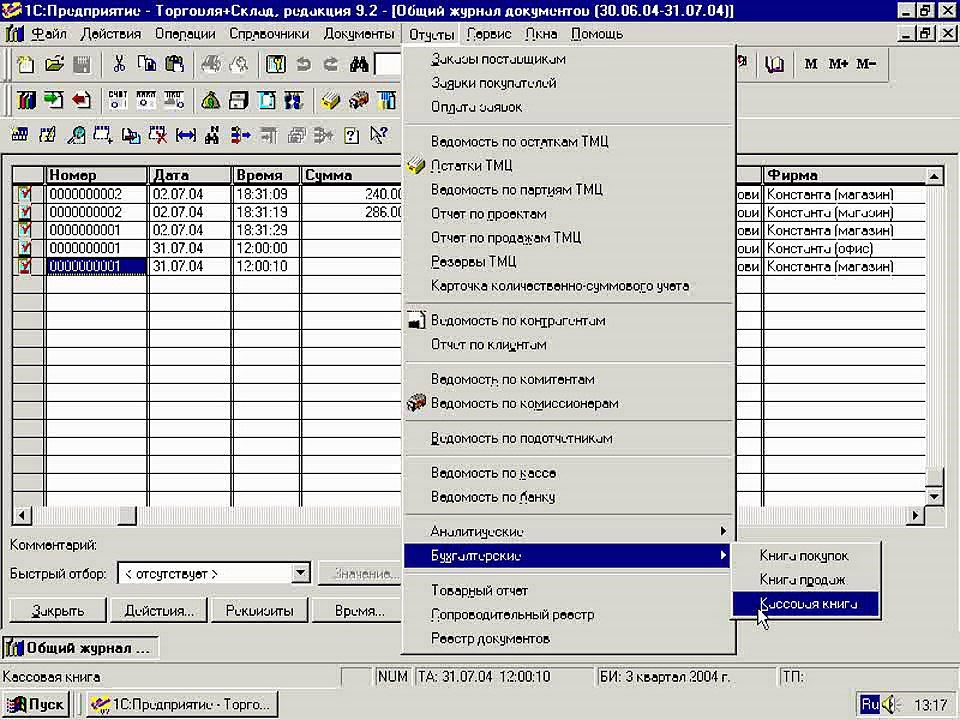Click the Закрыть button
960x720 pixels.
58,610
